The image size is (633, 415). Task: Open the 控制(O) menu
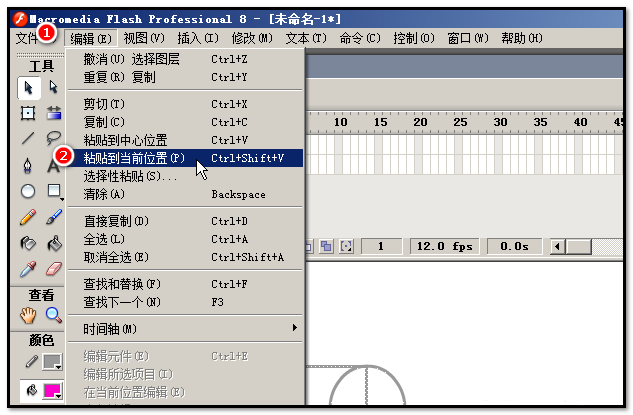click(414, 38)
